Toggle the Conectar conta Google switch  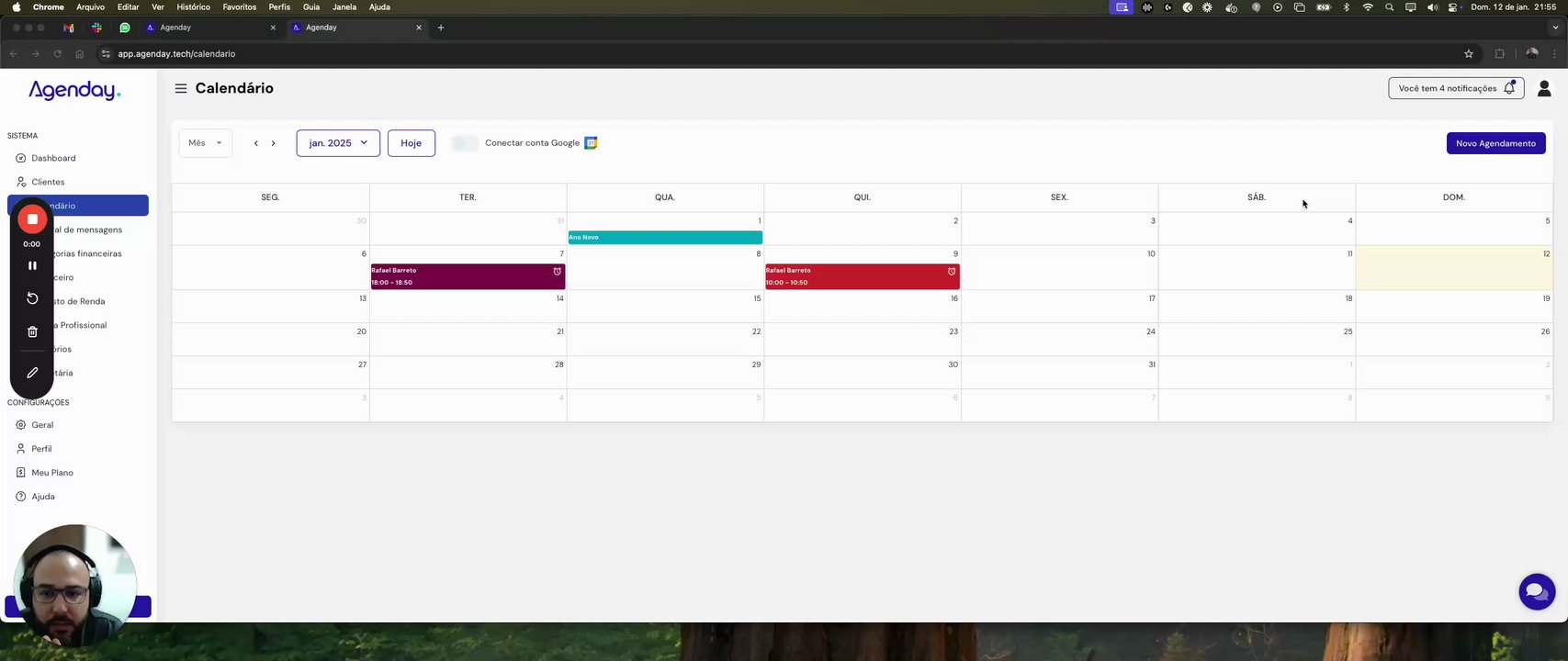(465, 143)
